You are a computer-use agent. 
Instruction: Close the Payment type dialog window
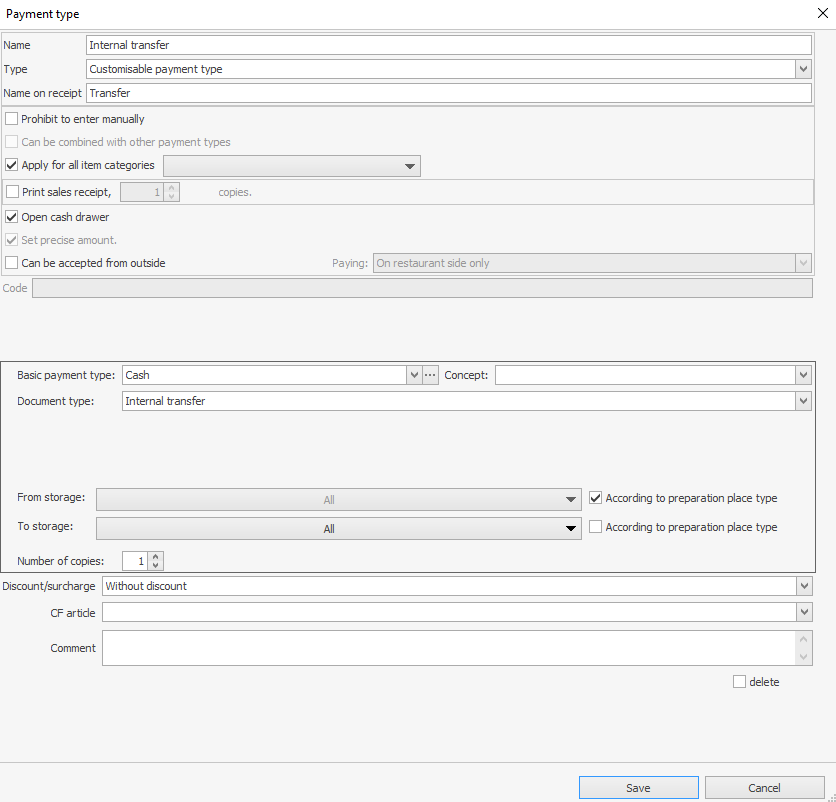[x=821, y=14]
